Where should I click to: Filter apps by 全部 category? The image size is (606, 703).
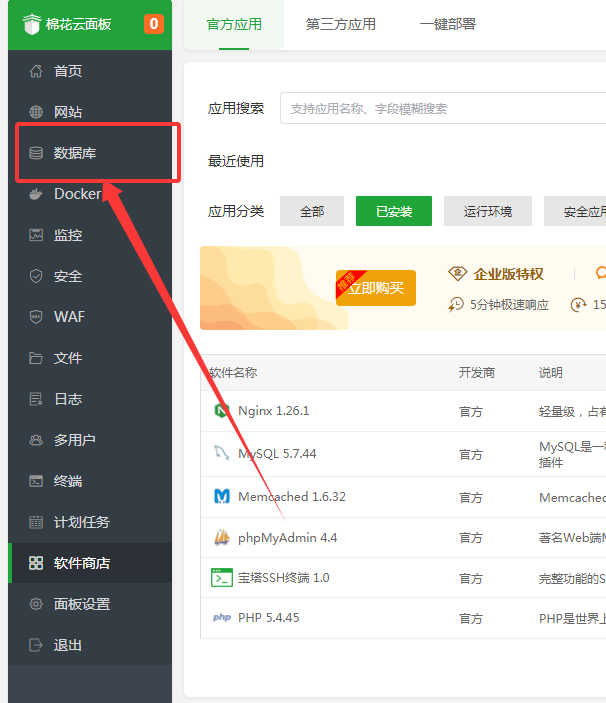tap(312, 211)
